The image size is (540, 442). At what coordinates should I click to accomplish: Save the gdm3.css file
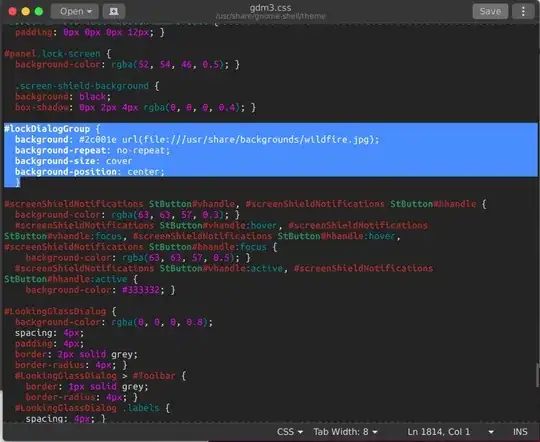click(x=490, y=11)
